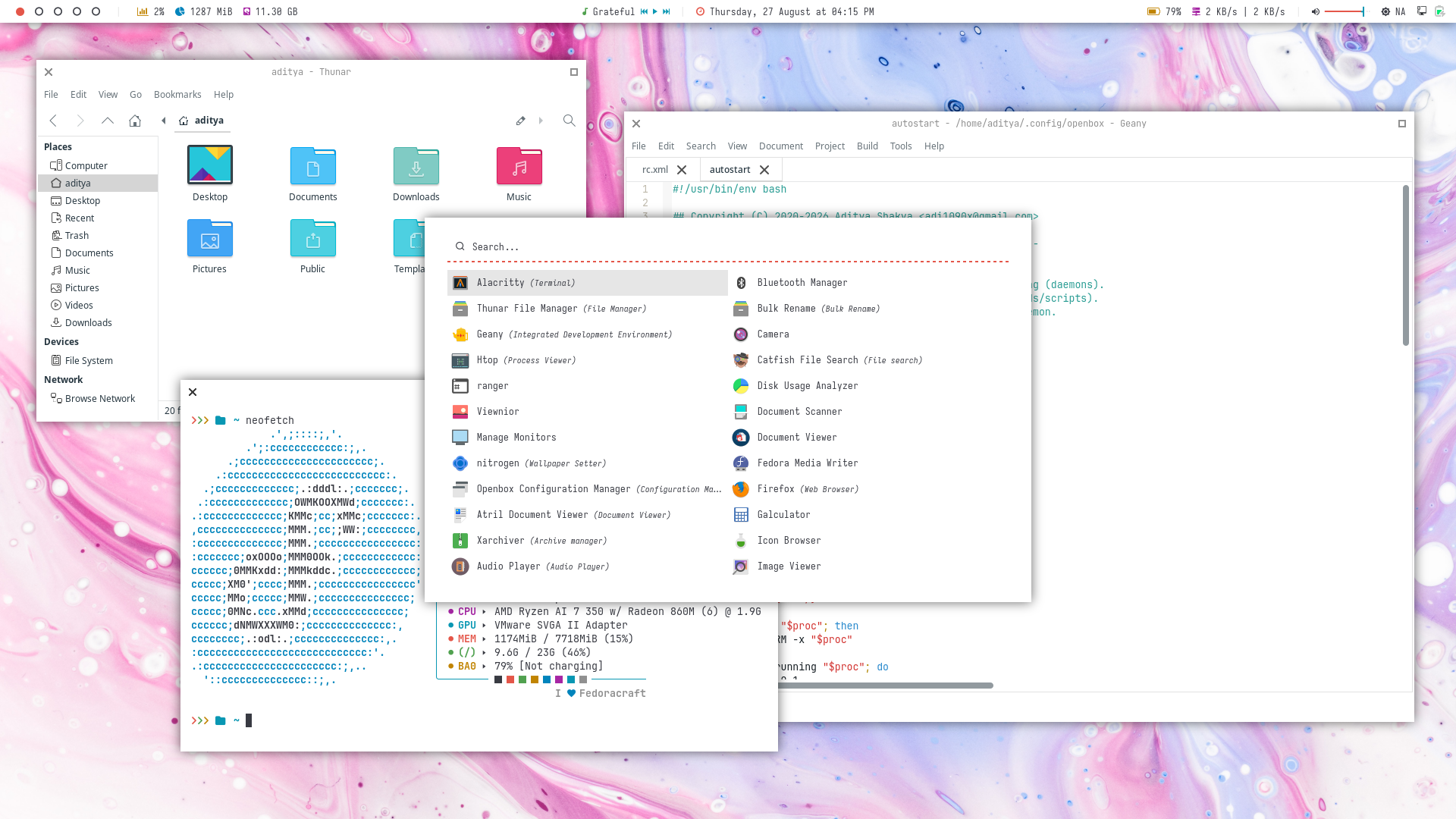Click the Alacritty terminal icon in the launcher
The image size is (1456, 819).
tap(460, 283)
